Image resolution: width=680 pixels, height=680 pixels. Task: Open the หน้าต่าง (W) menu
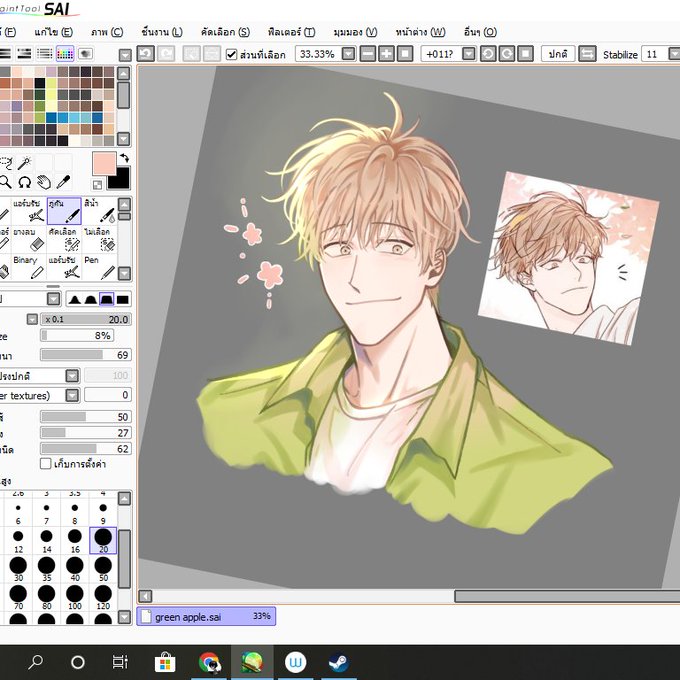point(420,32)
